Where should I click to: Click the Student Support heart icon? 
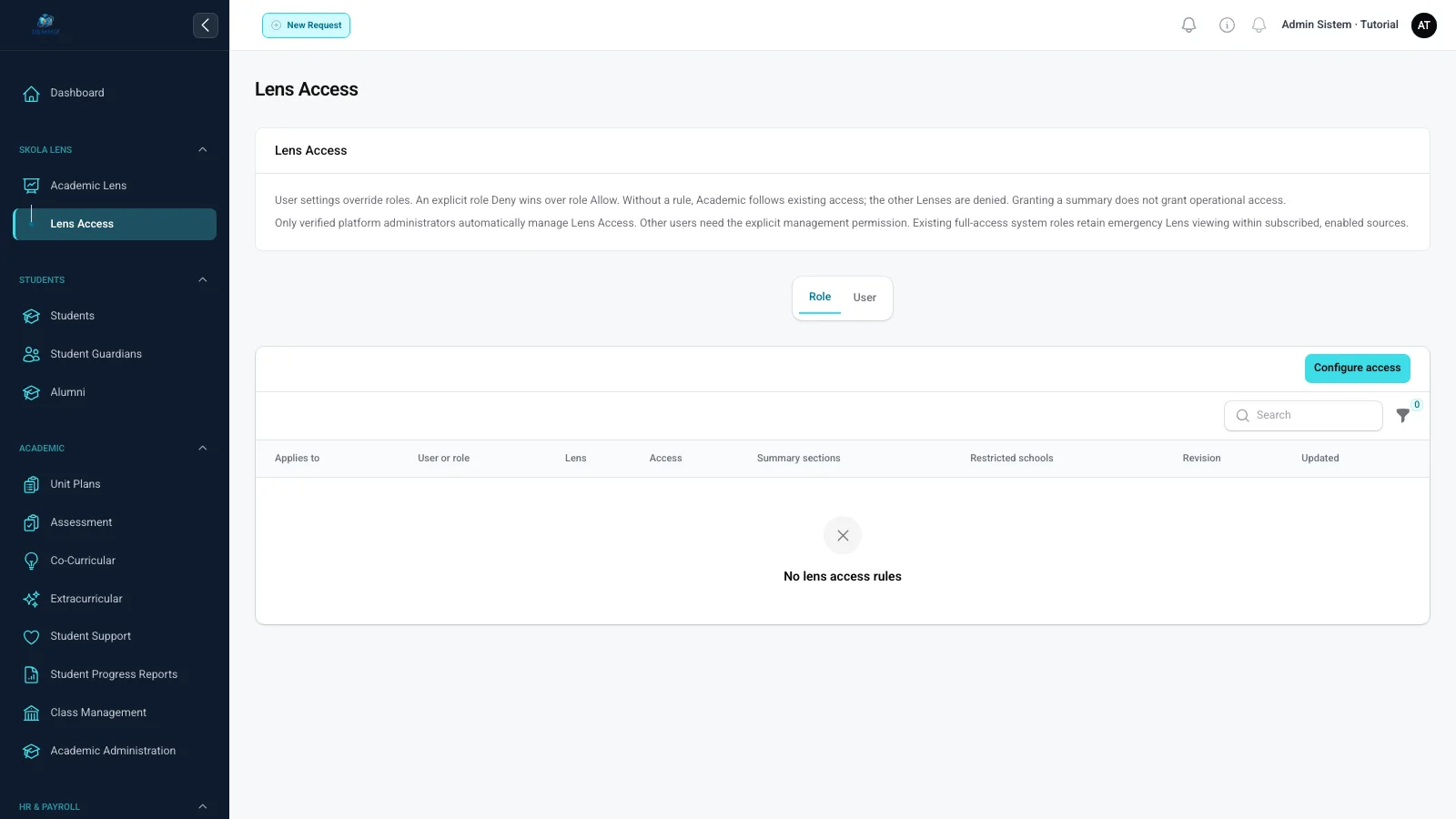tap(31, 637)
